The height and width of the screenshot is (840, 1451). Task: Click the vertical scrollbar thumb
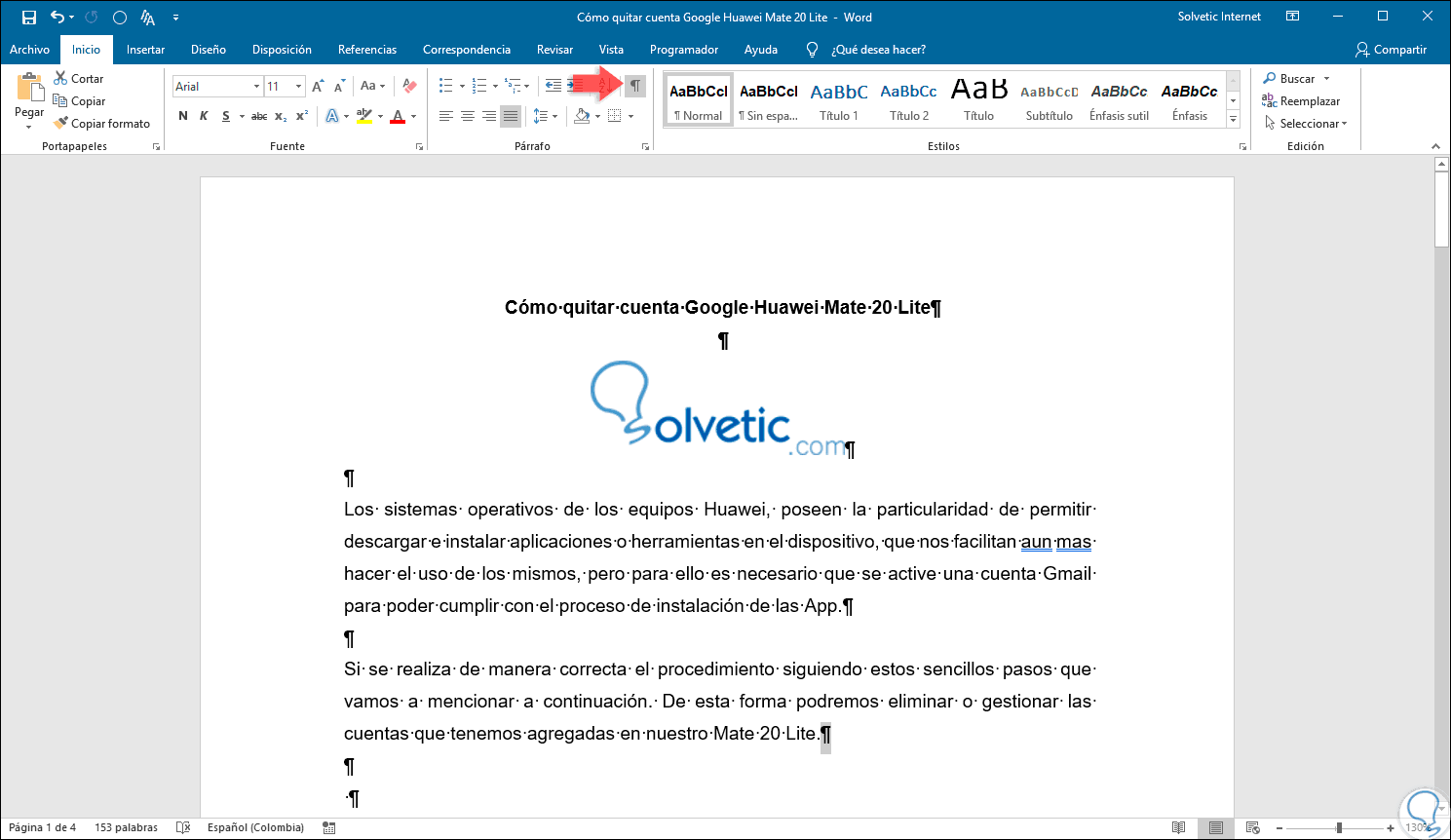pyautogui.click(x=1442, y=210)
